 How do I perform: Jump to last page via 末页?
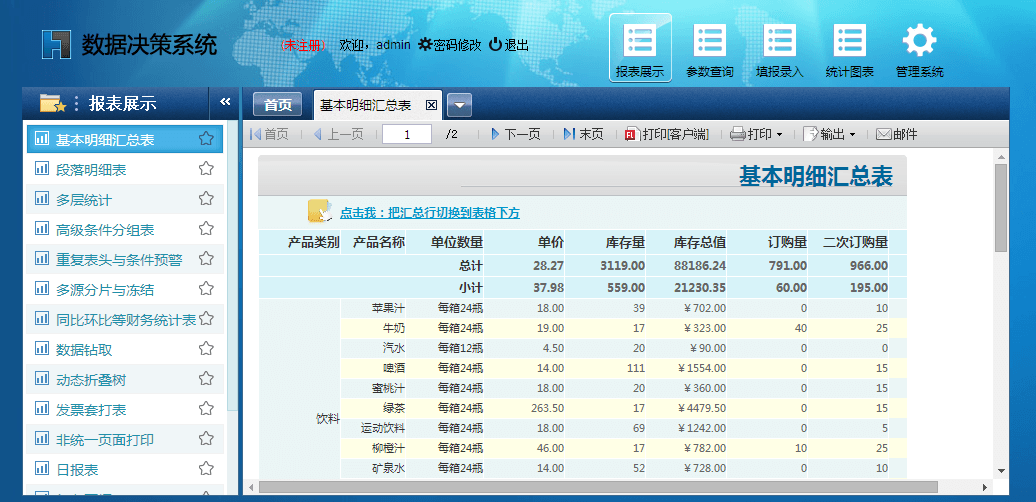[x=583, y=134]
